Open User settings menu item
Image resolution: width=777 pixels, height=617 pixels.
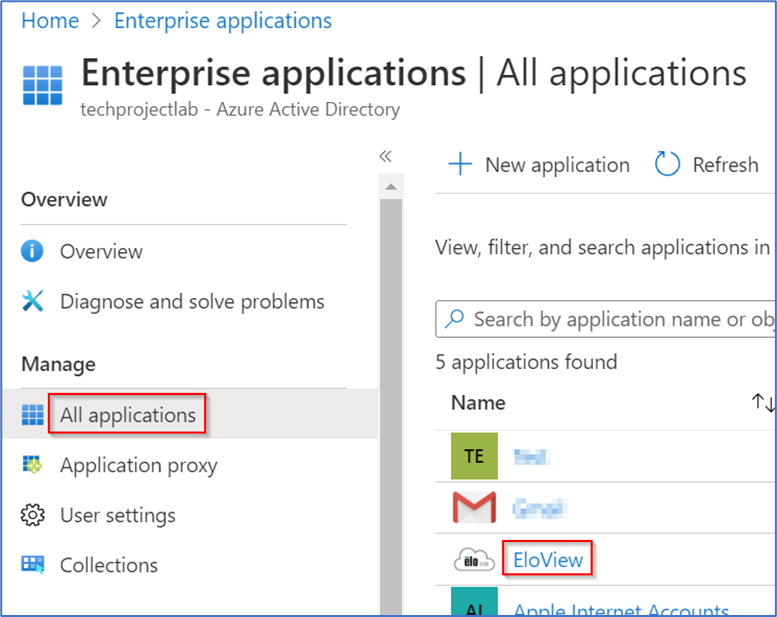point(117,515)
